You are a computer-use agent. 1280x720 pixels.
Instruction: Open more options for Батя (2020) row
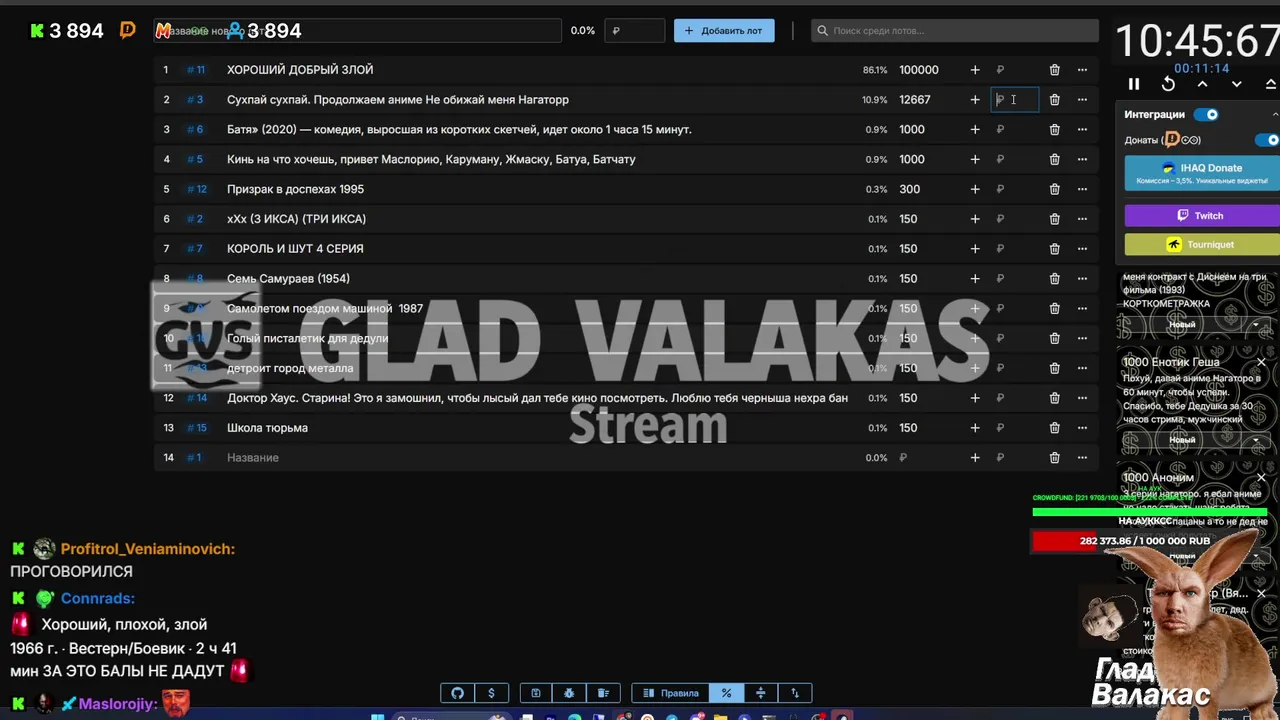tap(1082, 129)
